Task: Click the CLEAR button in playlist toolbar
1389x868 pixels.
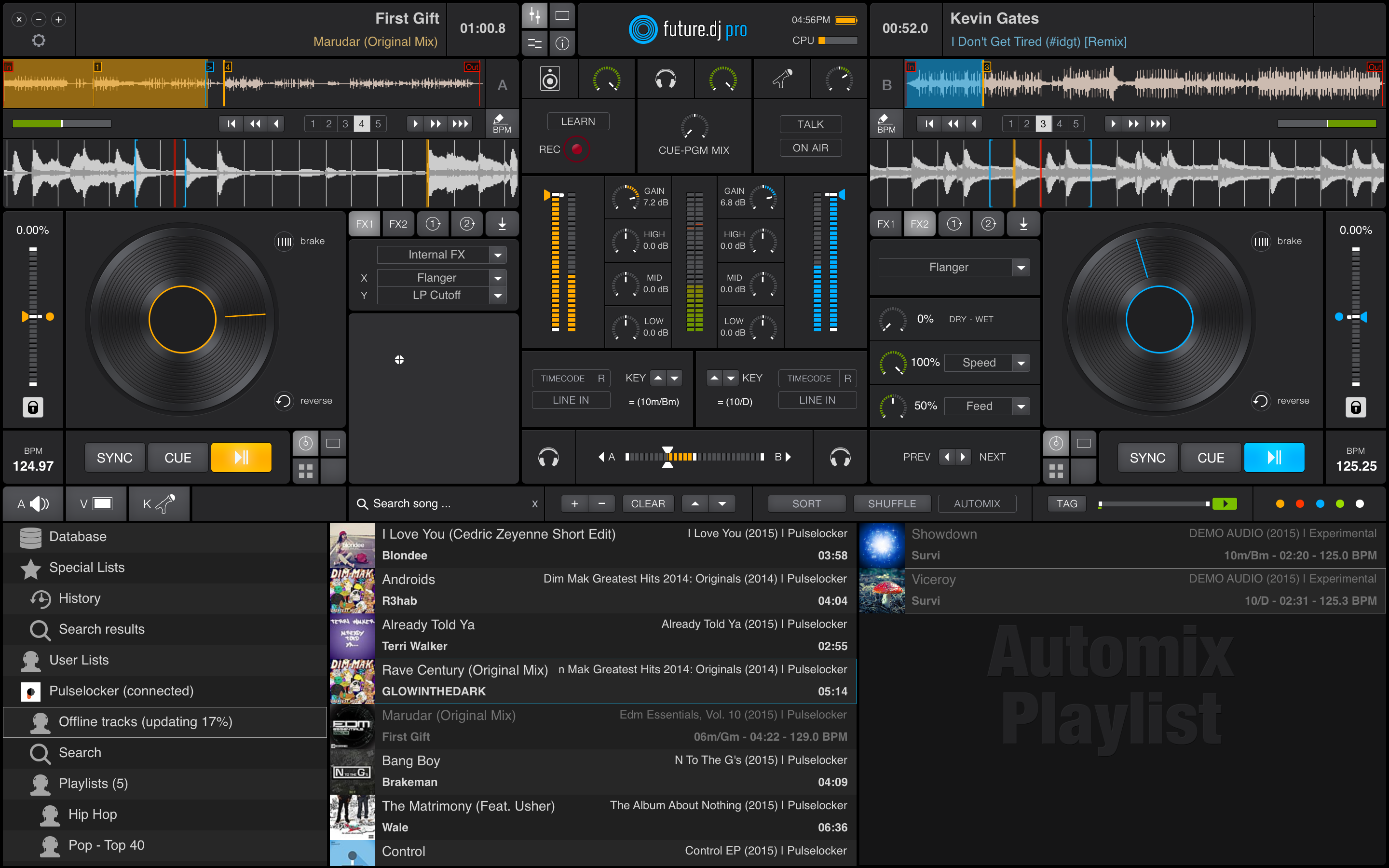Action: [647, 503]
